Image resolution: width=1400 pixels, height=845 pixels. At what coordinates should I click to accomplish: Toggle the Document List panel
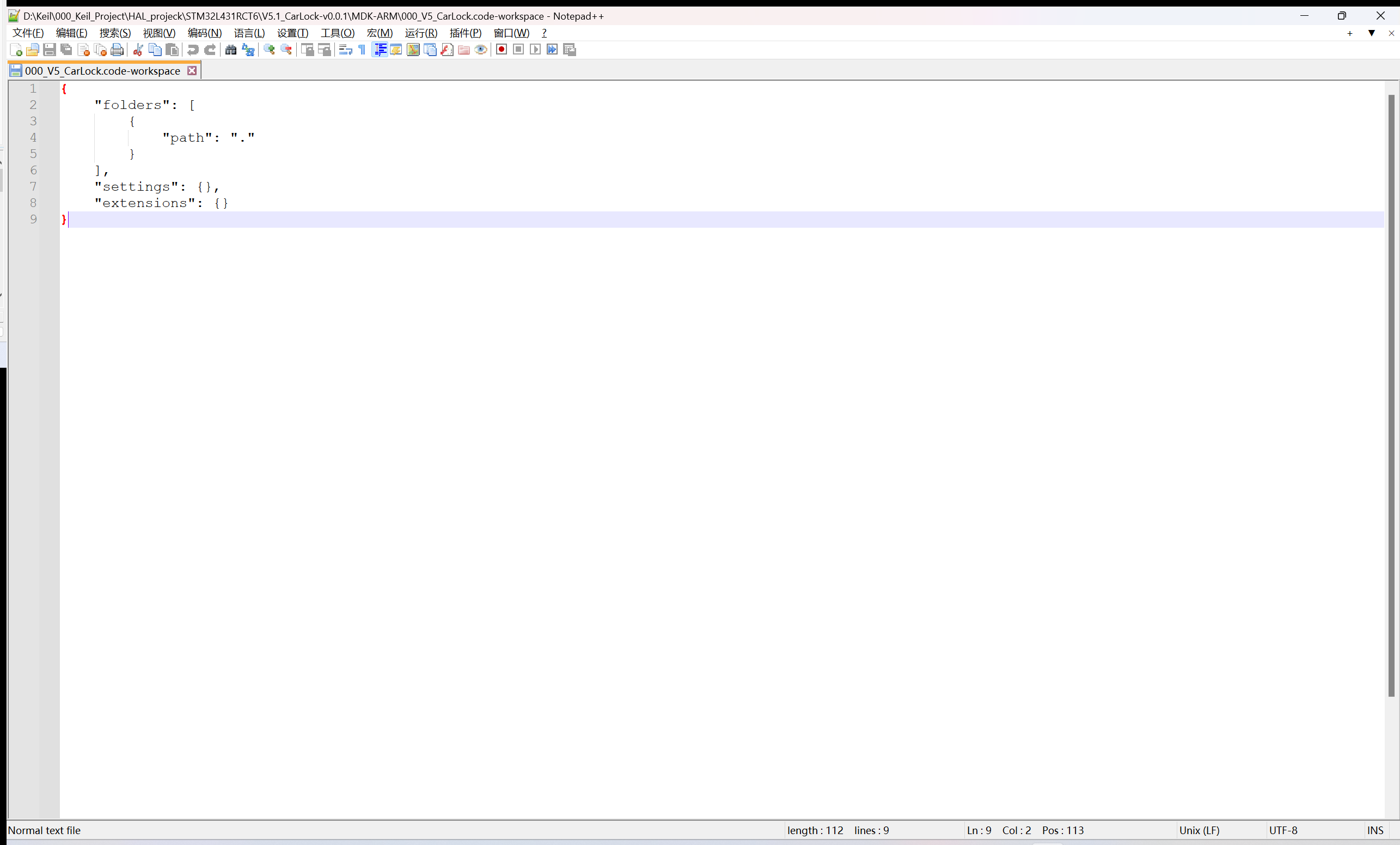(430, 50)
